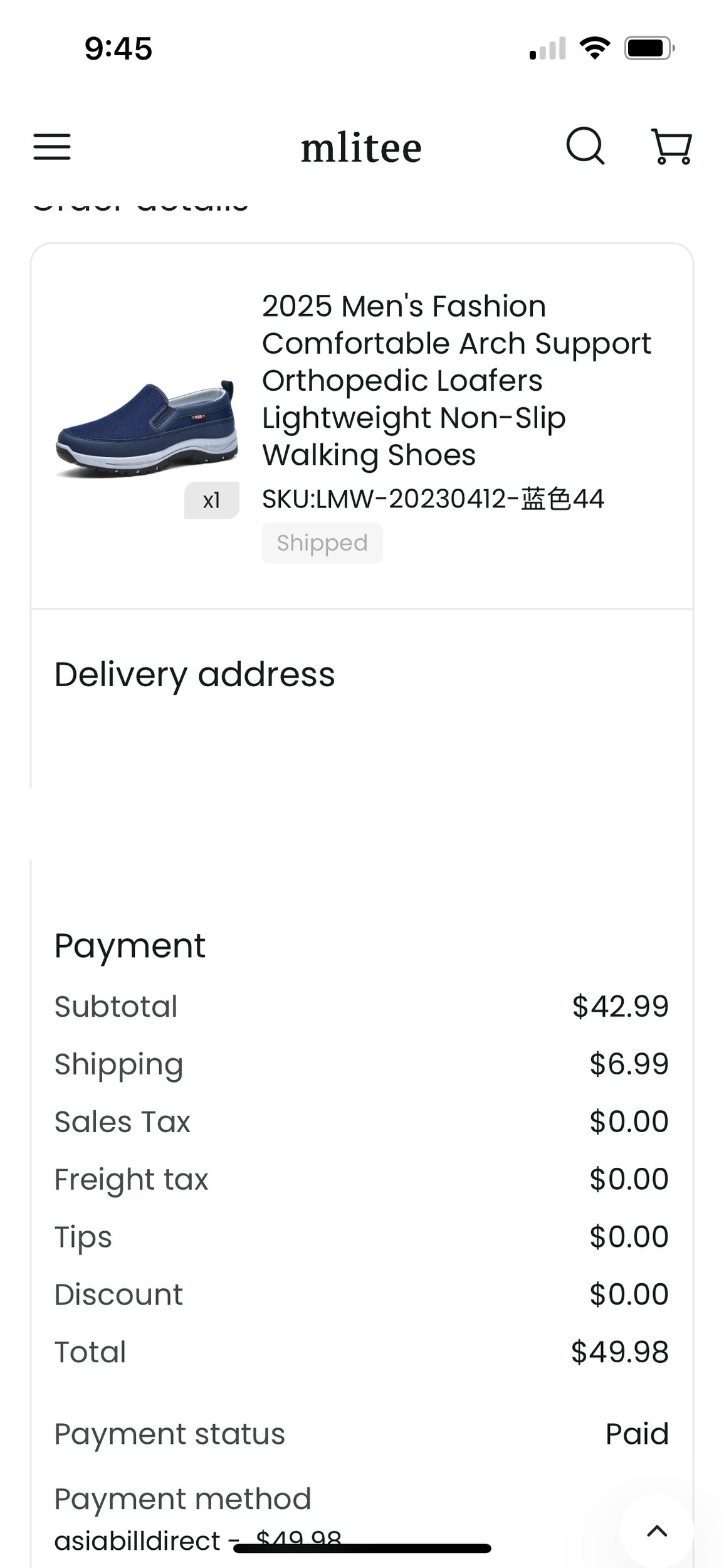Tap the Wi-Fi status icon
Screen dimensions: 724x1568
[595, 48]
